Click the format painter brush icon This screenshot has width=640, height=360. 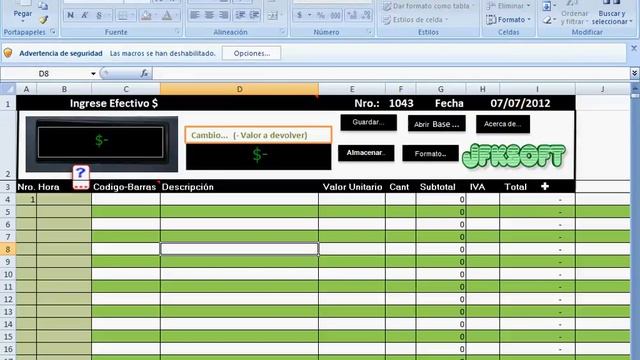(44, 19)
